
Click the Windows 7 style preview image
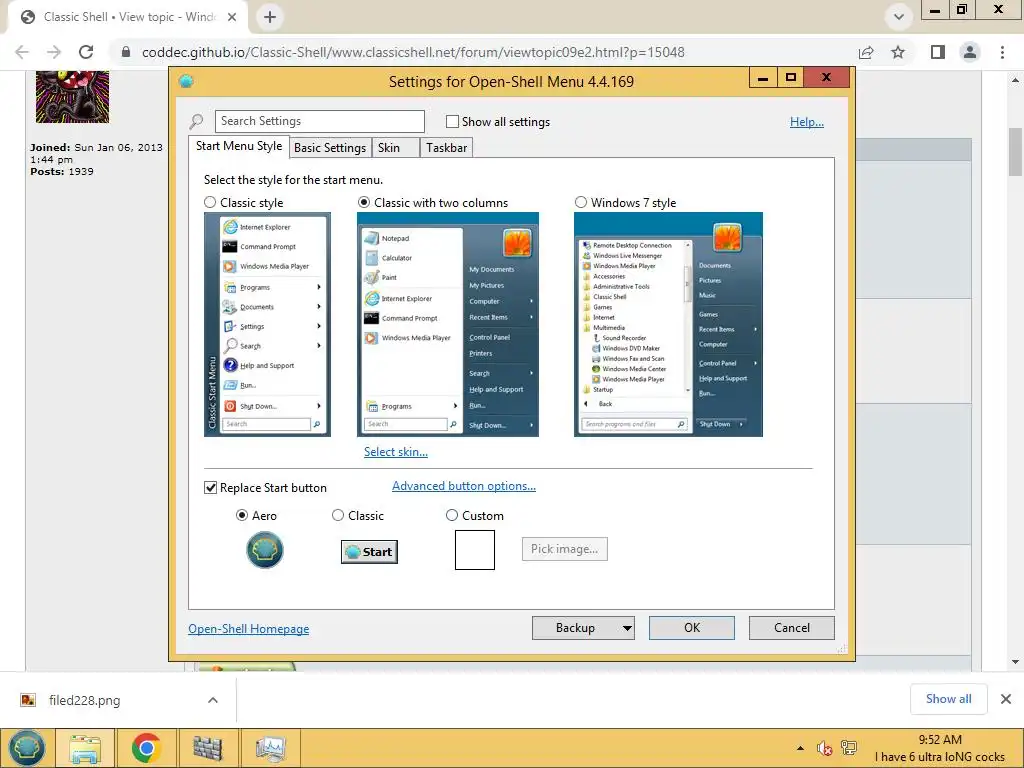pos(668,325)
